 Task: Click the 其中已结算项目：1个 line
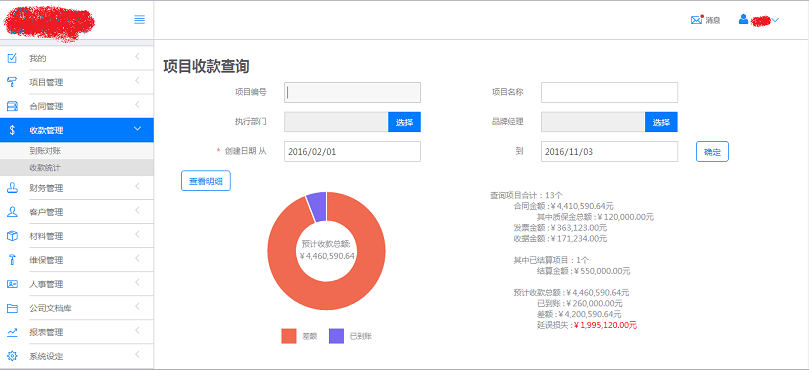click(x=552, y=260)
